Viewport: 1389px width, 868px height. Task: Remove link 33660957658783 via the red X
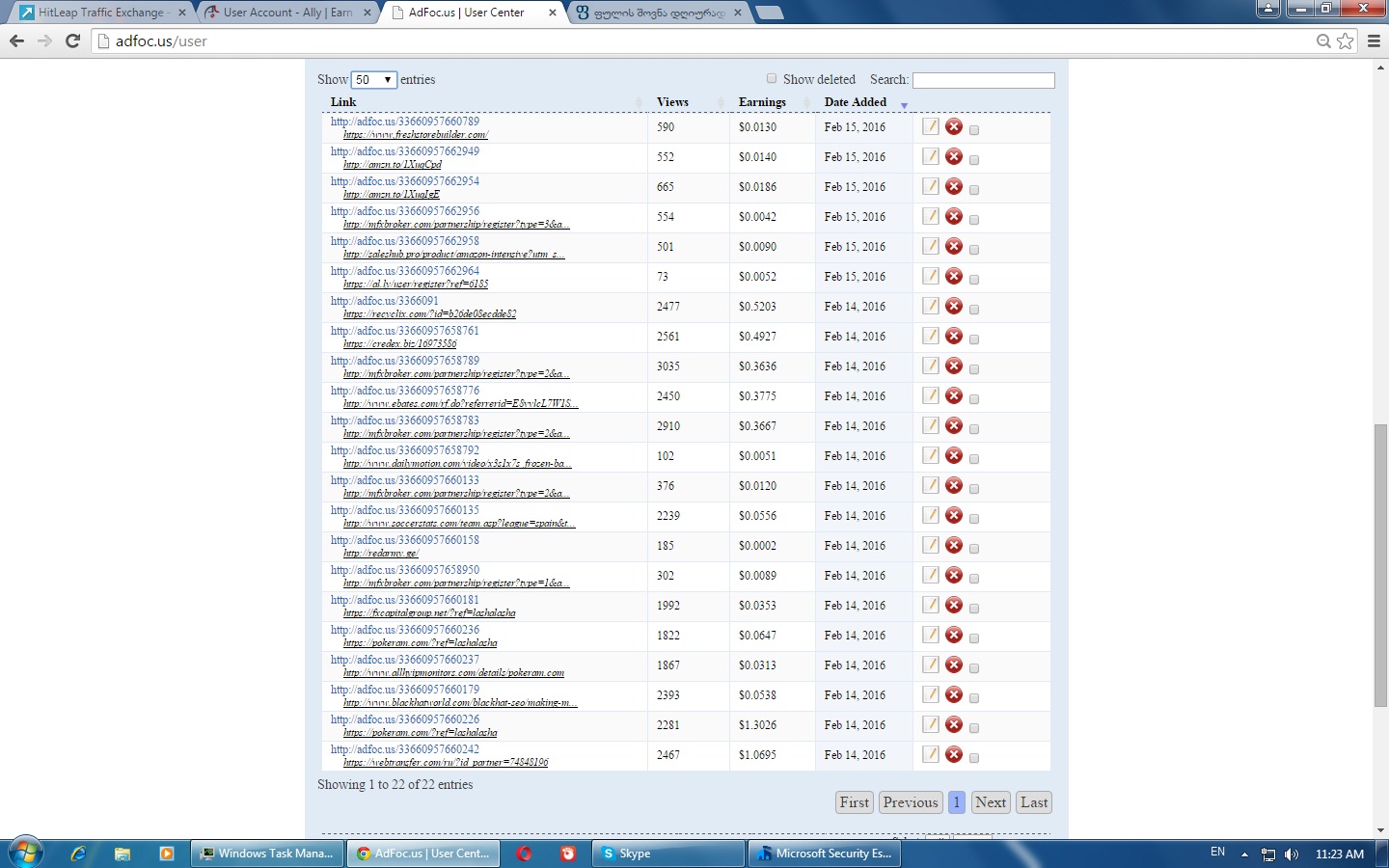click(954, 425)
